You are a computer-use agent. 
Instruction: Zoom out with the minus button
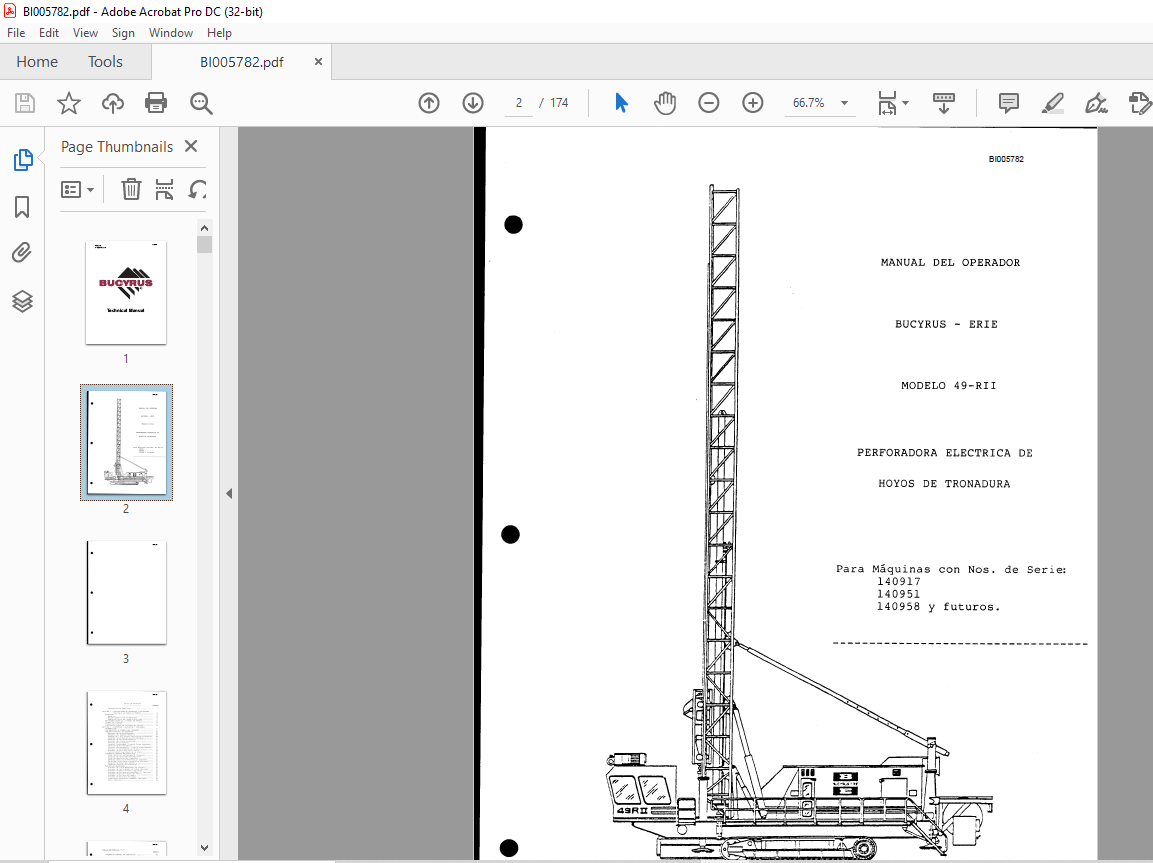point(709,103)
